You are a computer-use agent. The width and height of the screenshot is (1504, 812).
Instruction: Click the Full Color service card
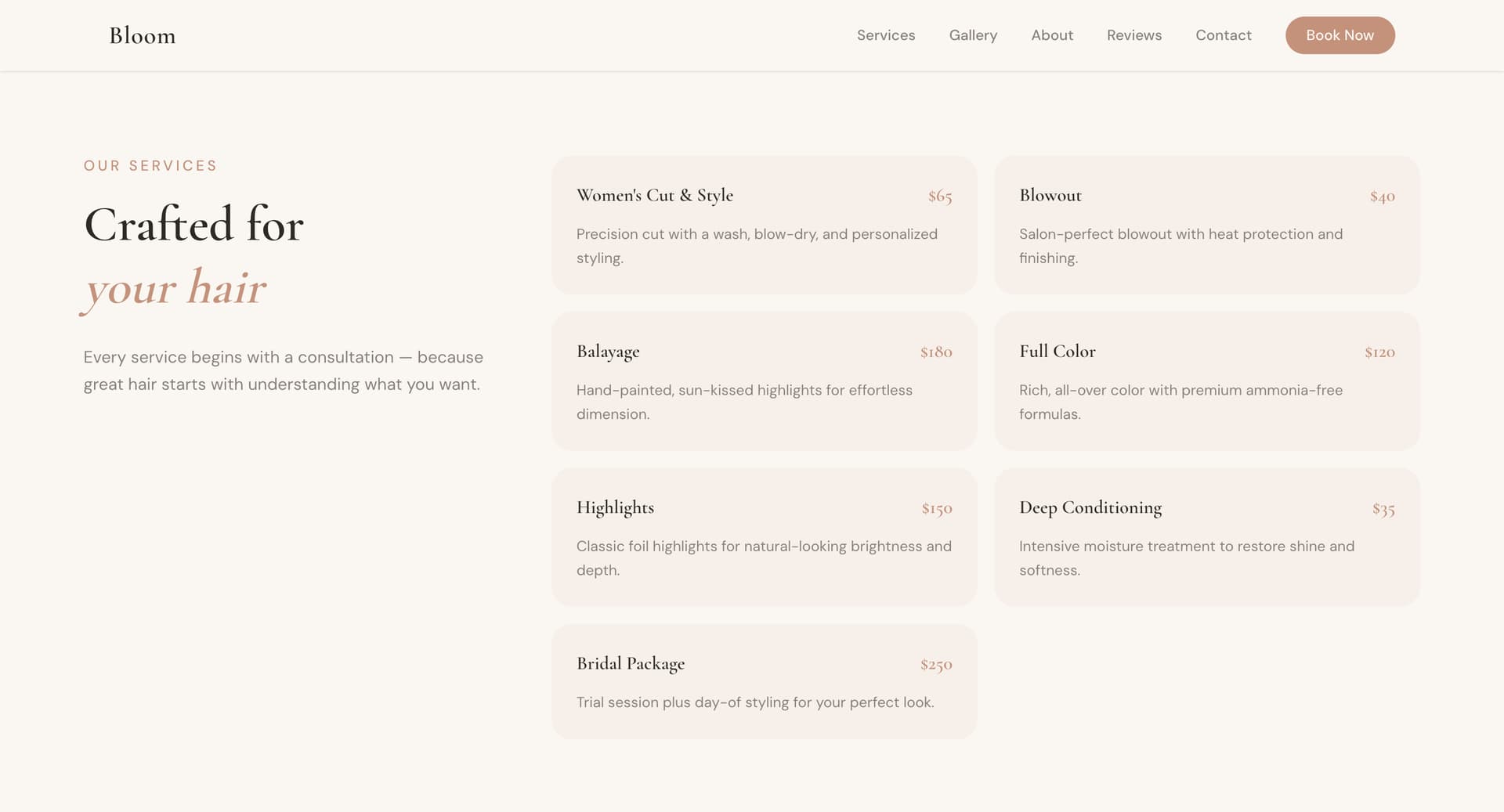1206,381
